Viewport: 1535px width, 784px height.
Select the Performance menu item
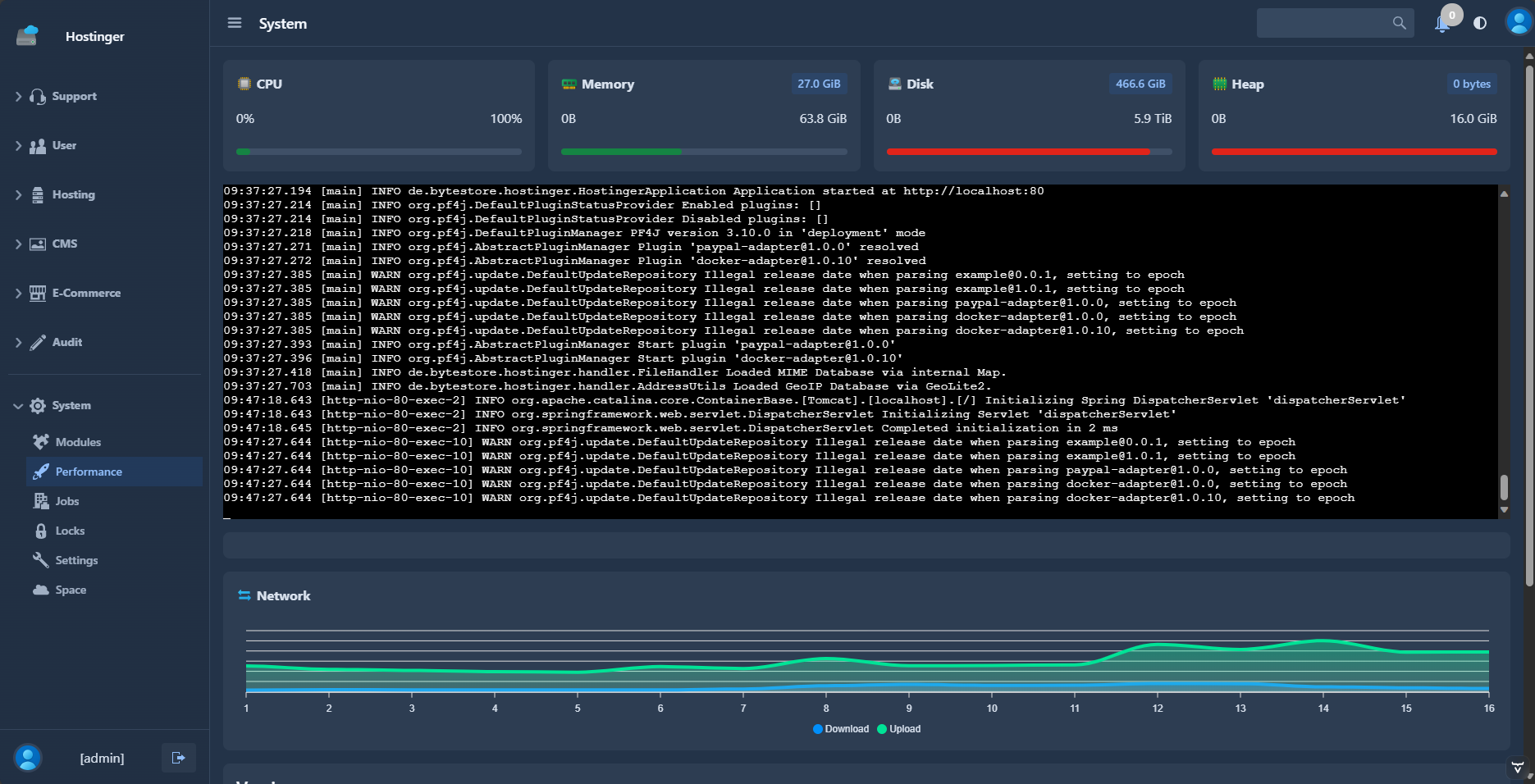coord(114,472)
